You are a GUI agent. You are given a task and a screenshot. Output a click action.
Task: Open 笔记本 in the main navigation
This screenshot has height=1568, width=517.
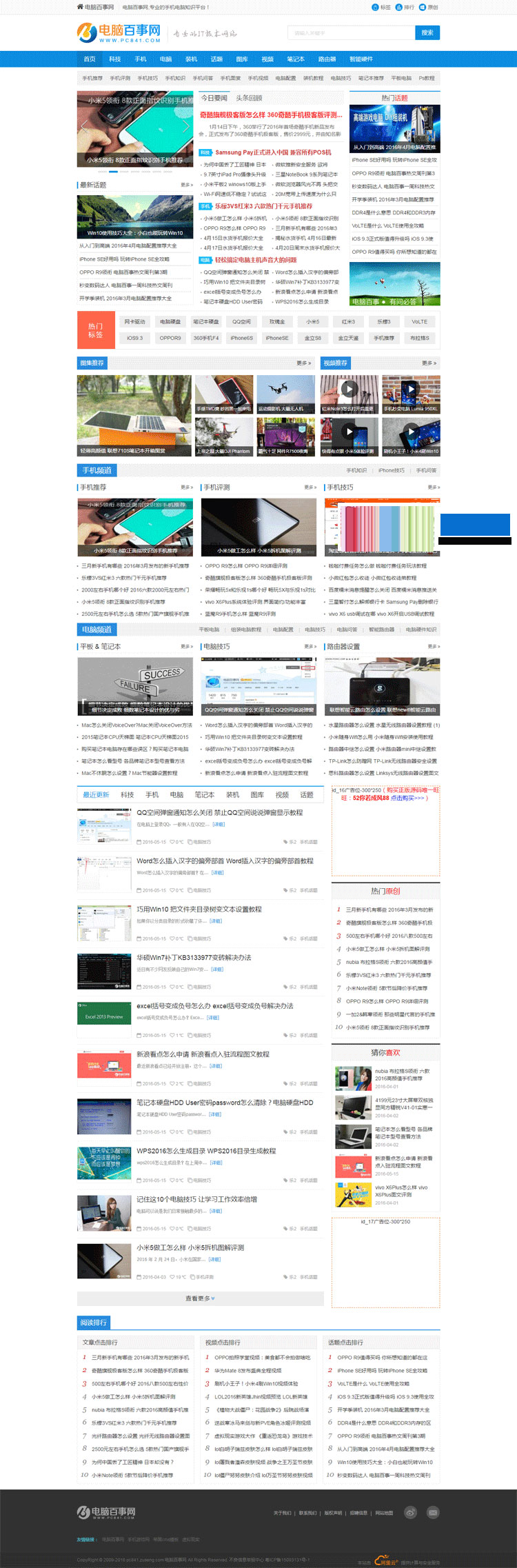[x=296, y=59]
